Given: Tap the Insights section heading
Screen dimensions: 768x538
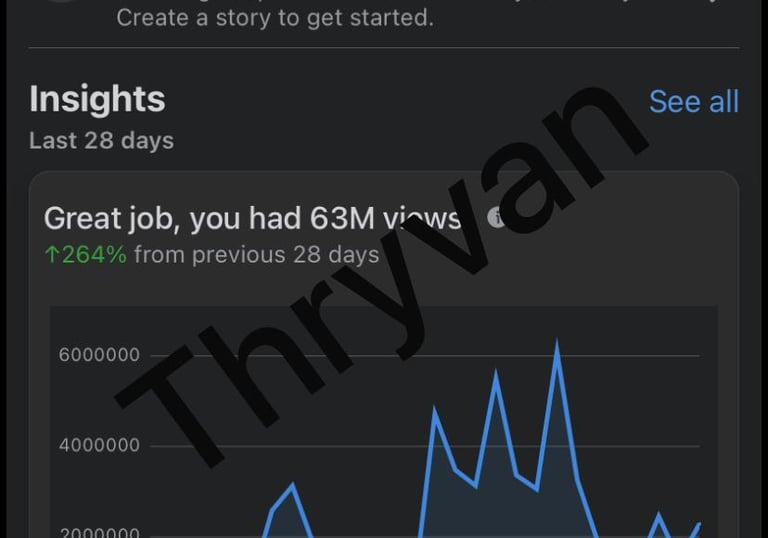Looking at the screenshot, I should tap(97, 99).
